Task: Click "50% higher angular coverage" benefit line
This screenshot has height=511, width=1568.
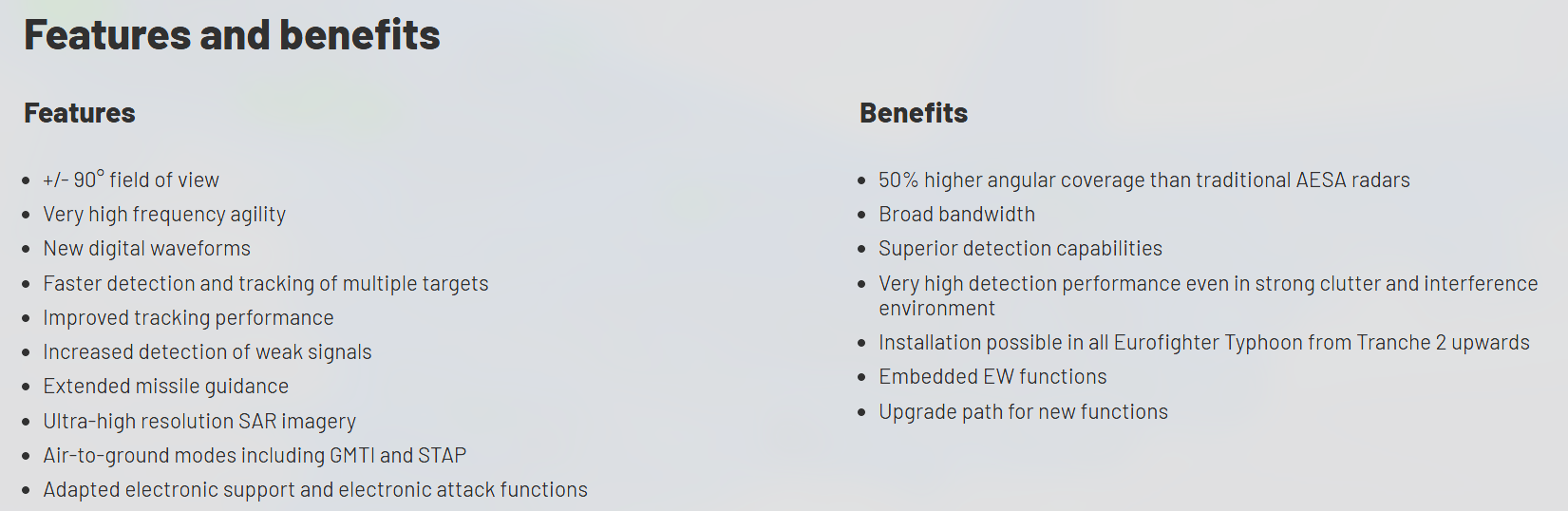Action: pyautogui.click(x=1143, y=180)
